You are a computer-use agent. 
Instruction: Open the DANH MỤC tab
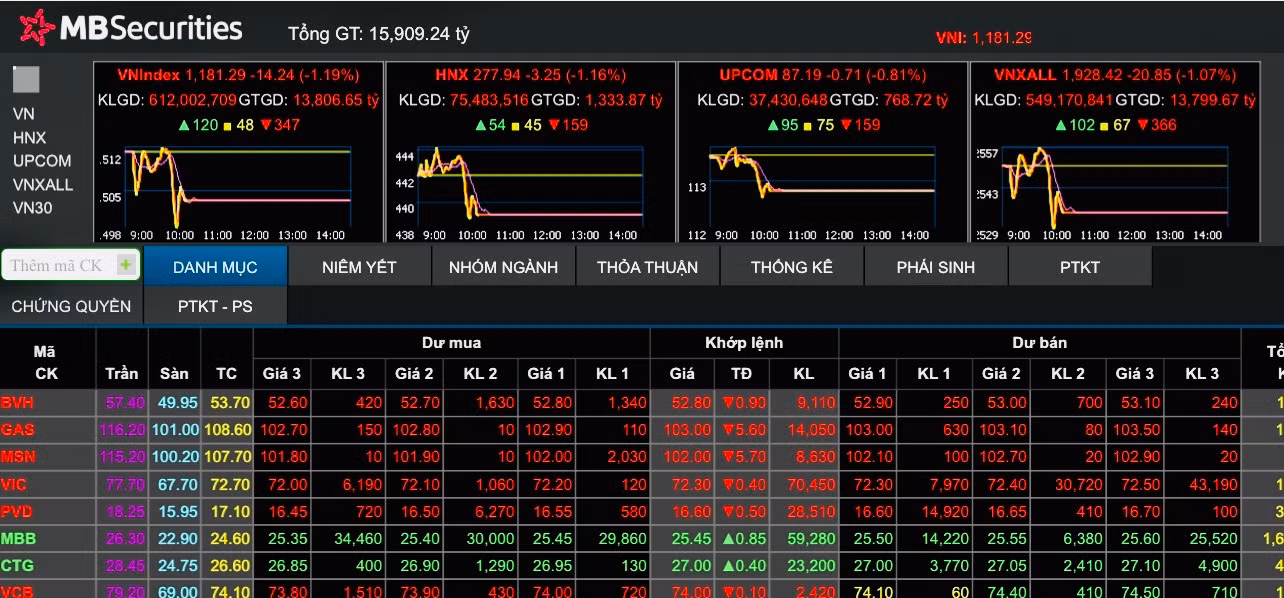coord(215,267)
